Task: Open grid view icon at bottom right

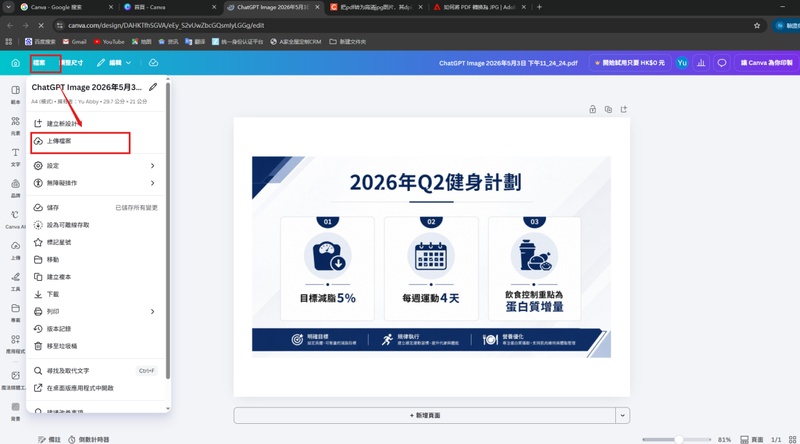Action: tap(792, 439)
